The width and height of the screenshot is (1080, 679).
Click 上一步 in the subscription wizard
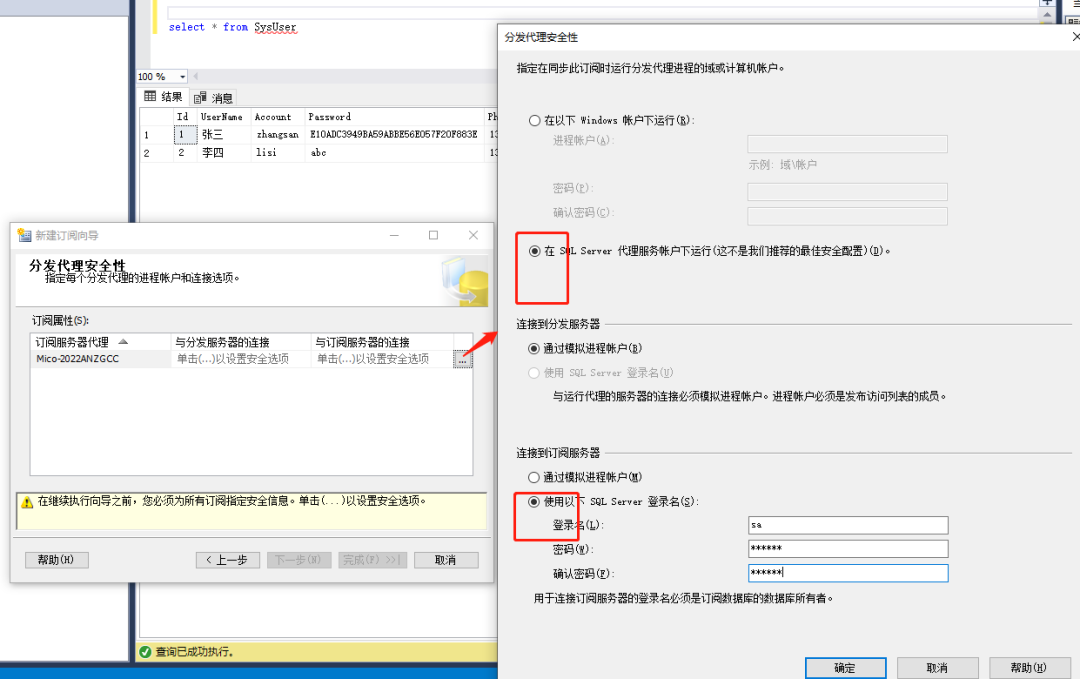click(228, 560)
